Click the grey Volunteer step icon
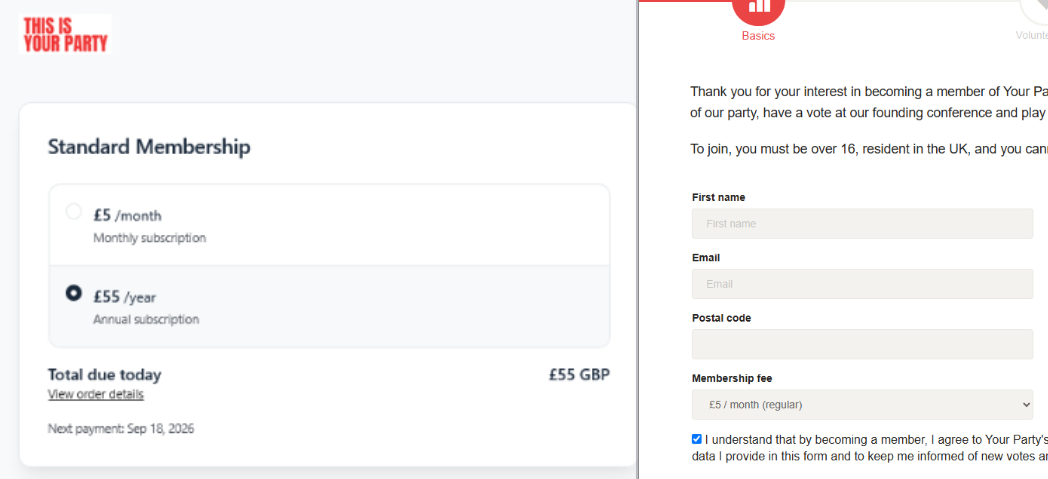1048x479 pixels. coord(1038,8)
